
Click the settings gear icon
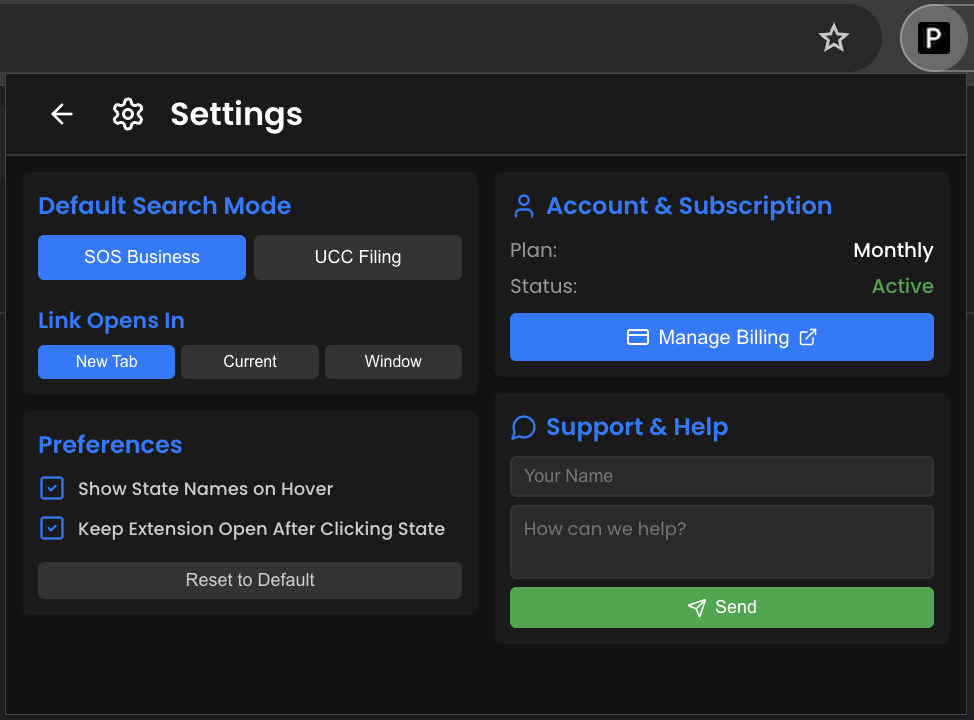tap(128, 114)
